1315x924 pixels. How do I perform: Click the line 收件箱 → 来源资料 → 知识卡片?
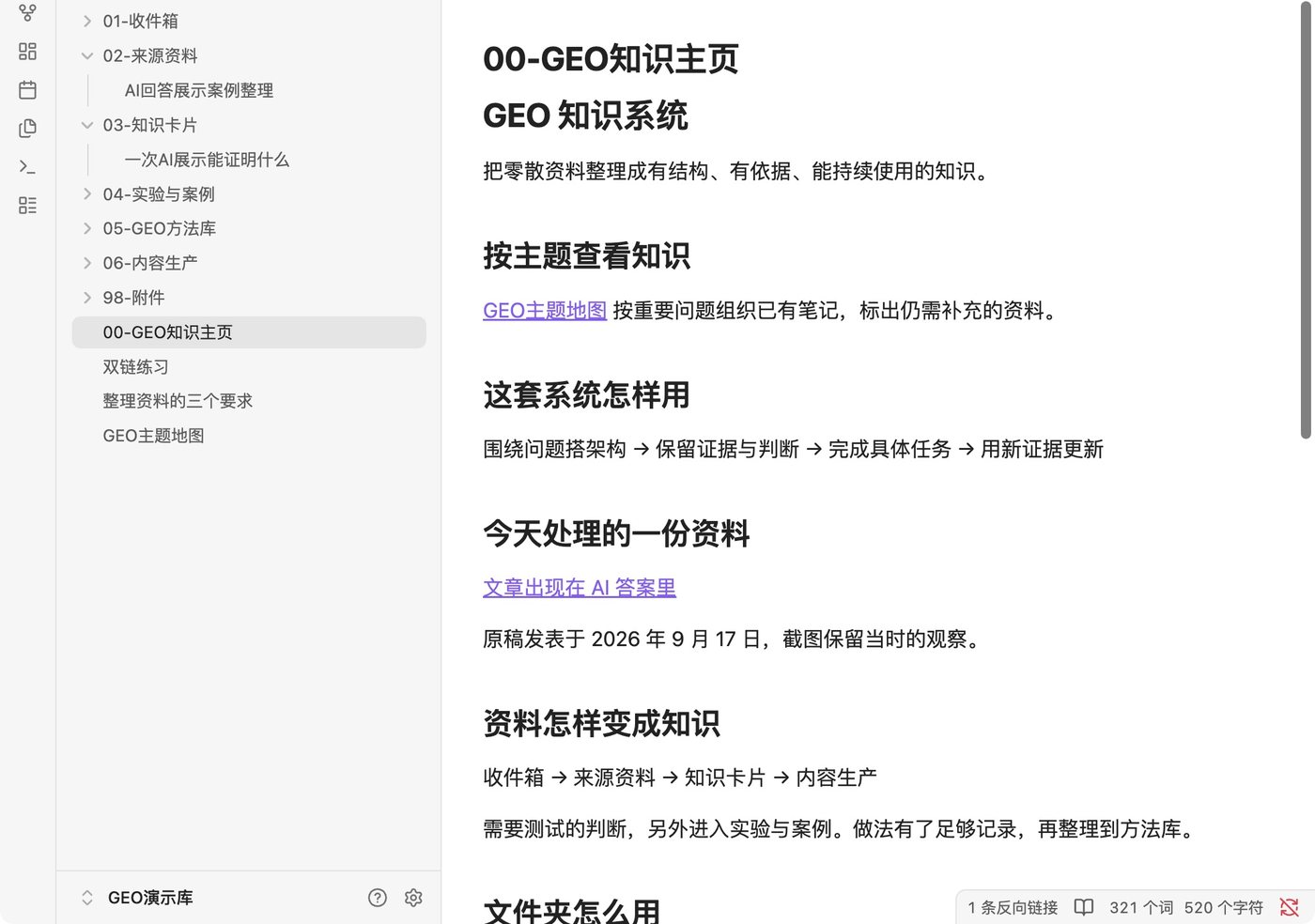pyautogui.click(x=680, y=778)
